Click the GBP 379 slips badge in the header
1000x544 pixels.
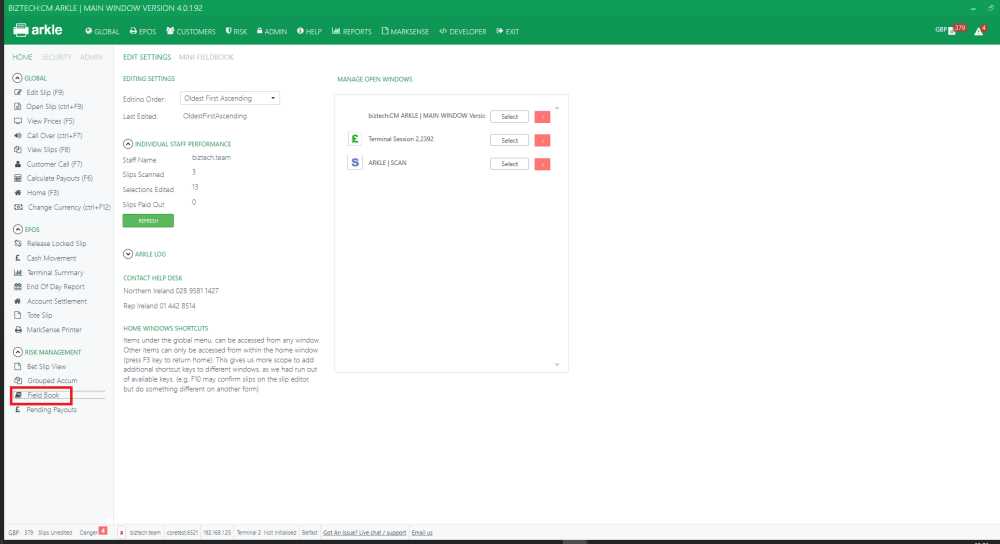(x=951, y=29)
